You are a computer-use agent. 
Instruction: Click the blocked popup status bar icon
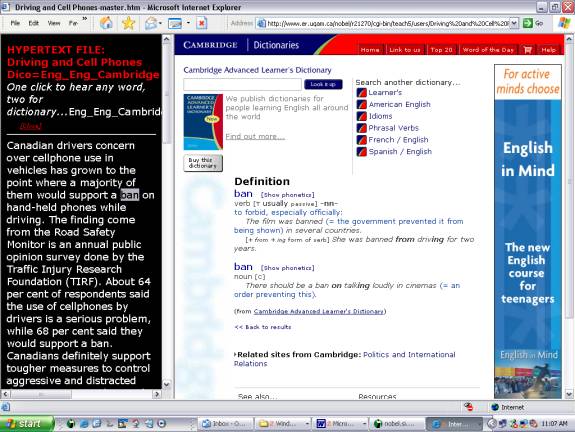[x=468, y=407]
